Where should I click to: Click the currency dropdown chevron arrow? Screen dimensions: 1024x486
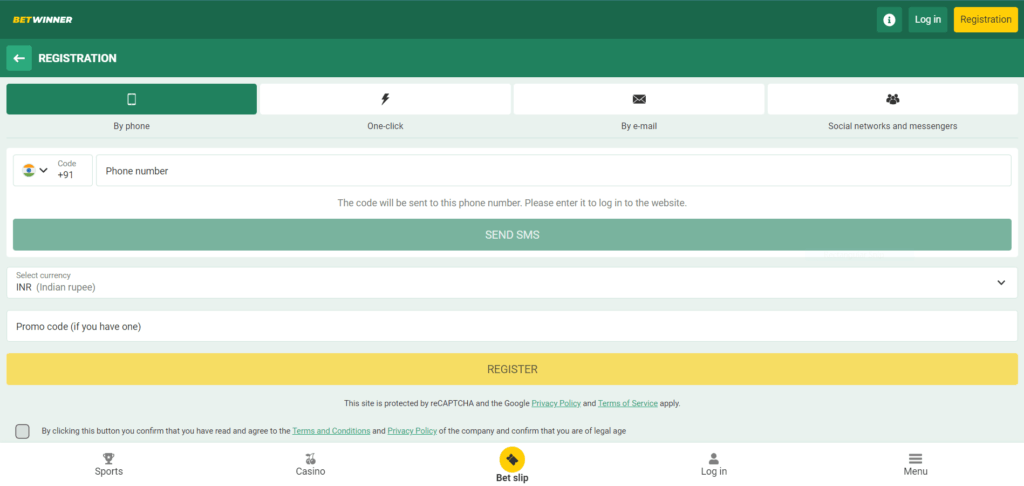tap(1001, 283)
